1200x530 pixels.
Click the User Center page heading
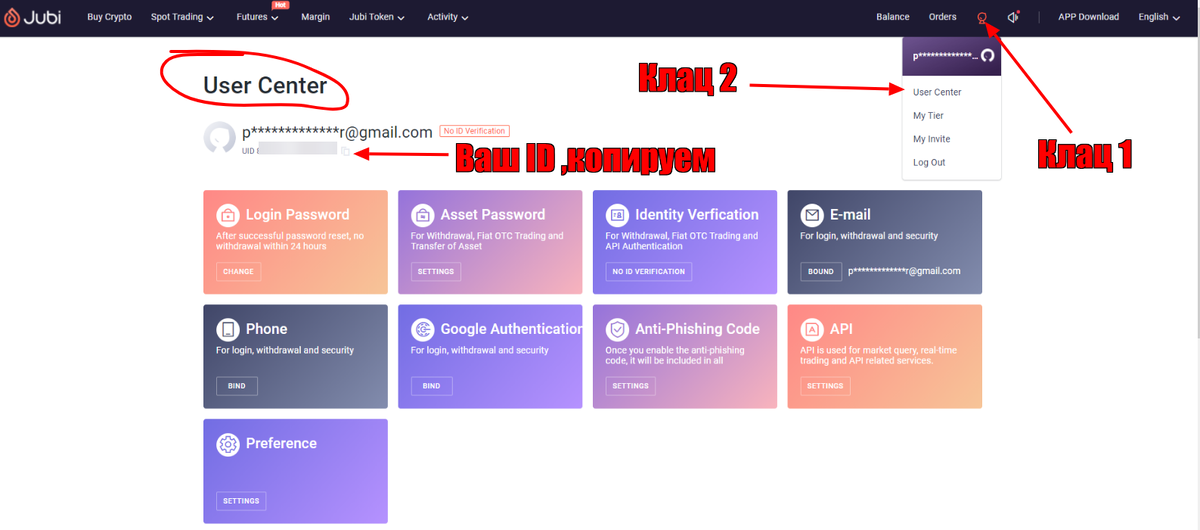(x=265, y=85)
